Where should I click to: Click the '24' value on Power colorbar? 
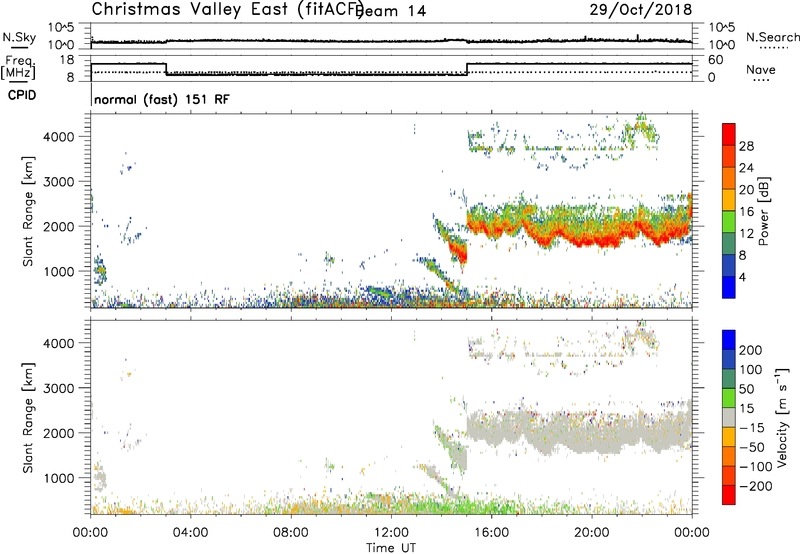(x=746, y=168)
